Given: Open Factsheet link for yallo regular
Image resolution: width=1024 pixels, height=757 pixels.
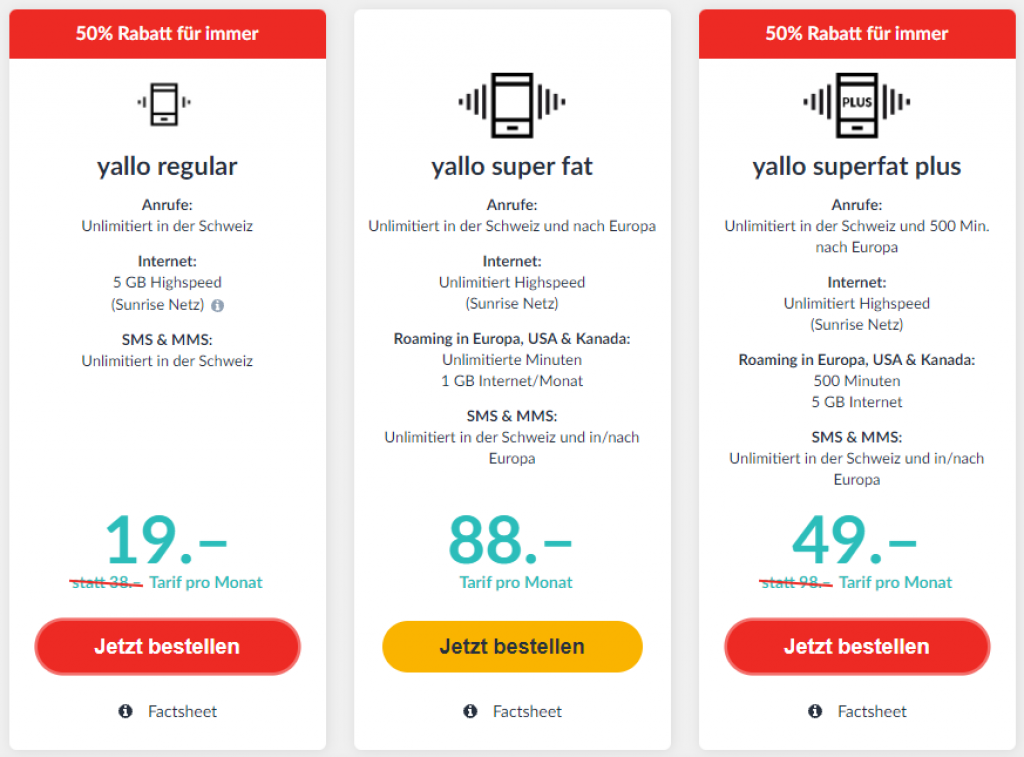Looking at the screenshot, I should click(x=182, y=711).
